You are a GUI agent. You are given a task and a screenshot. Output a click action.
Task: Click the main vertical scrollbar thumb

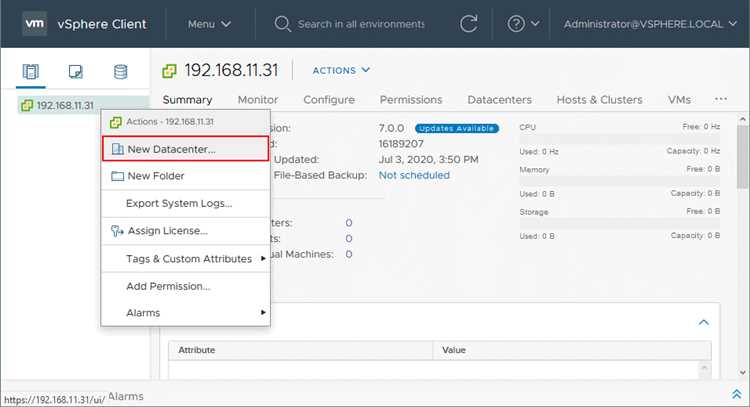[x=742, y=155]
